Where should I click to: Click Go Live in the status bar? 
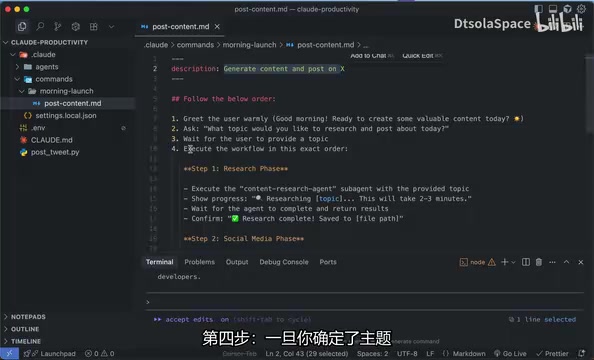510,354
